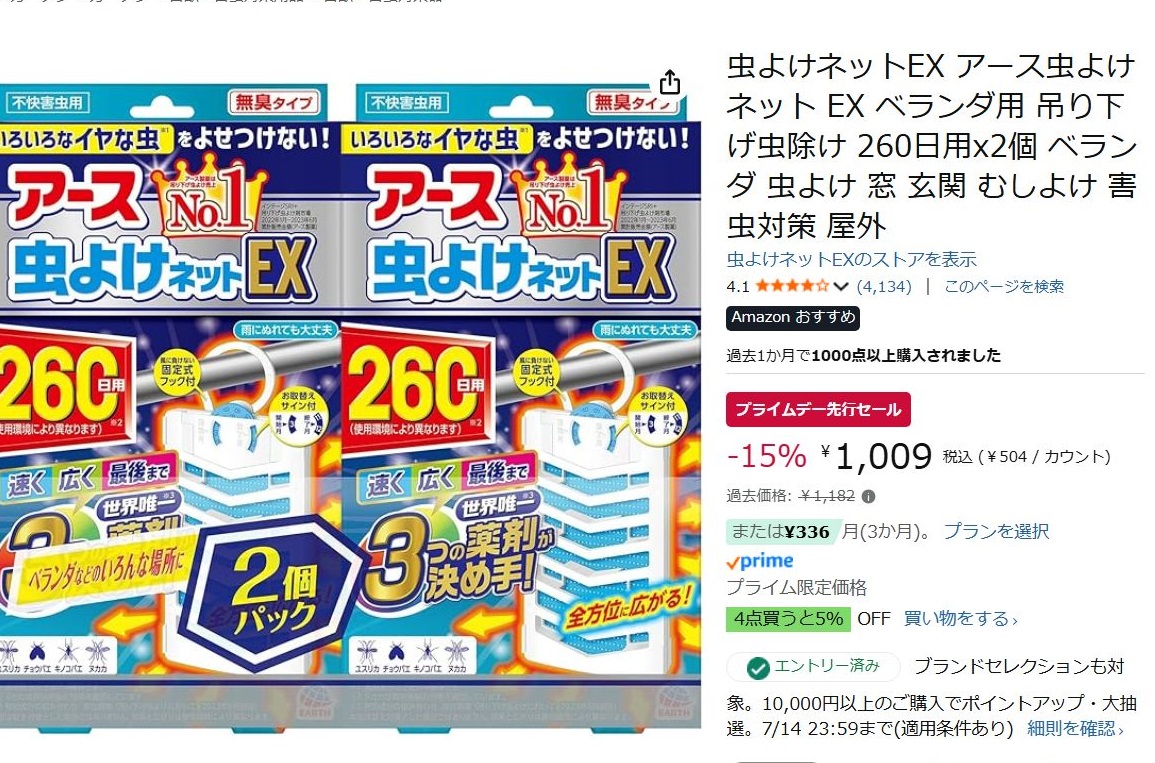Open 細則を確認 terms link
The height and width of the screenshot is (763, 1155).
[x=1075, y=728]
